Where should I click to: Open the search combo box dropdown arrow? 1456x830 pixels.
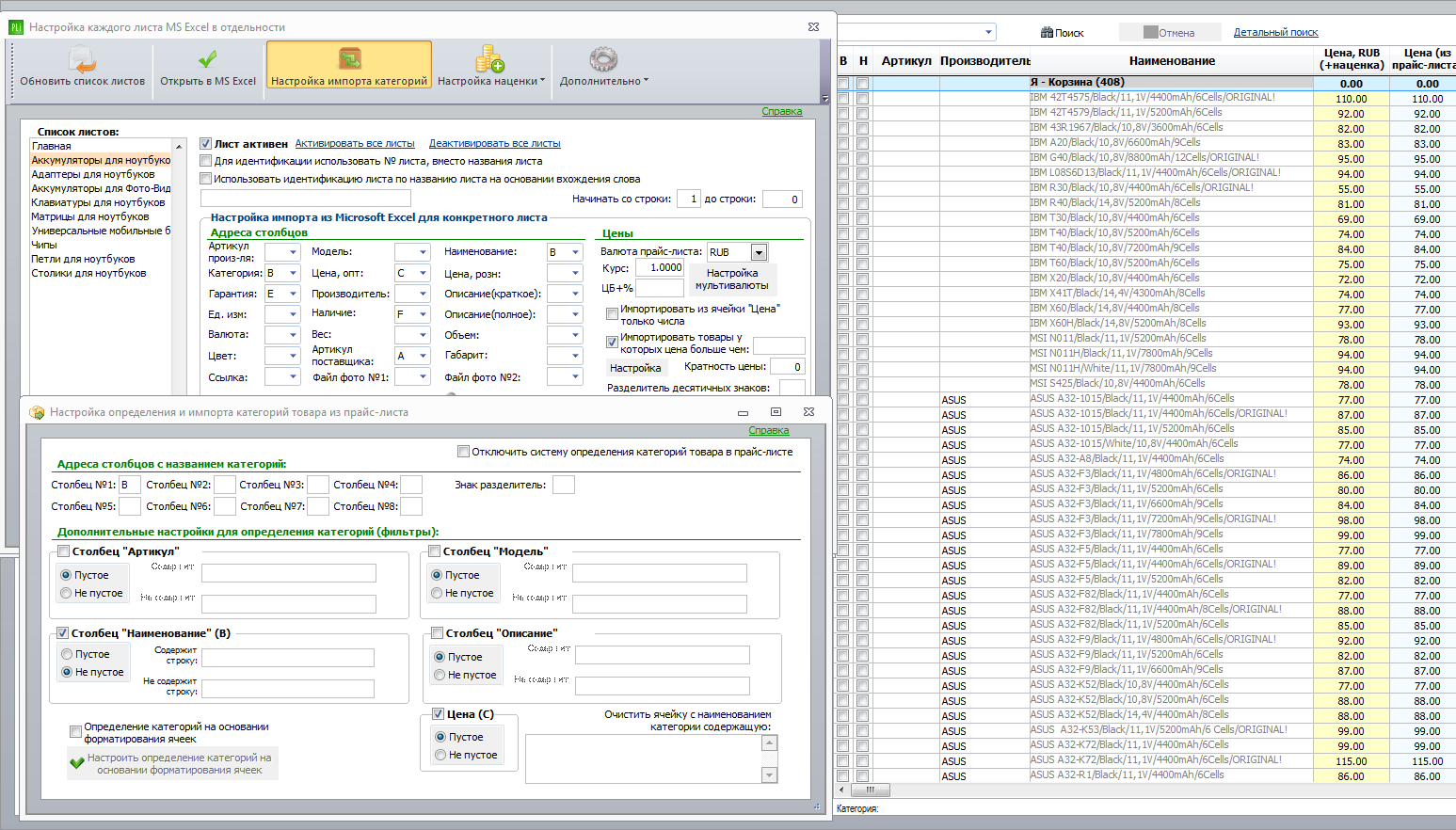[988, 32]
